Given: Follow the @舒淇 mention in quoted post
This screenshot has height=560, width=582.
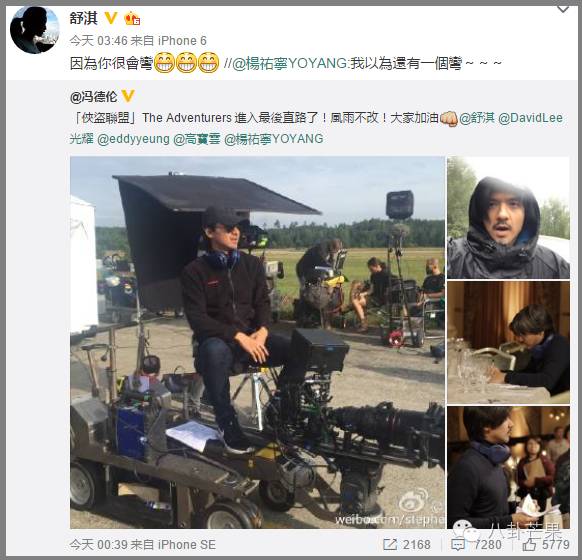Looking at the screenshot, I should pos(477,118).
